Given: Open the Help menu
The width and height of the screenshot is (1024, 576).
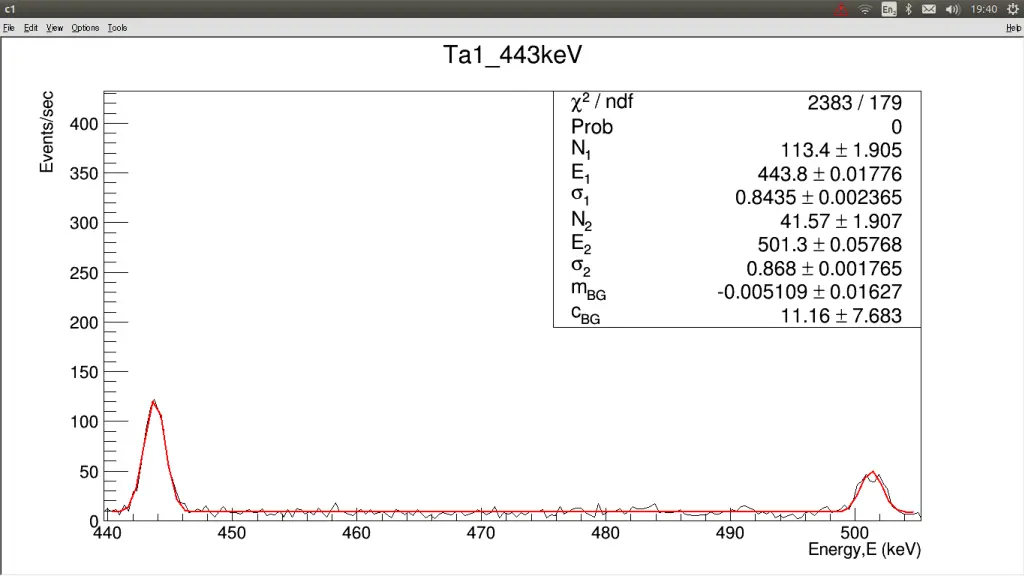Looking at the screenshot, I should (x=1013, y=28).
